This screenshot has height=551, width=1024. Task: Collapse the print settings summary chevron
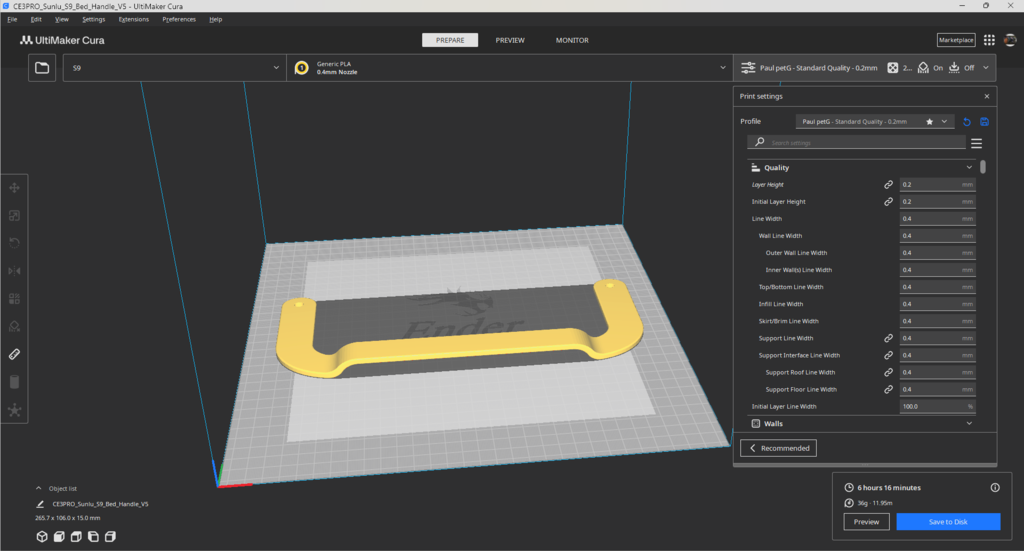coord(985,68)
